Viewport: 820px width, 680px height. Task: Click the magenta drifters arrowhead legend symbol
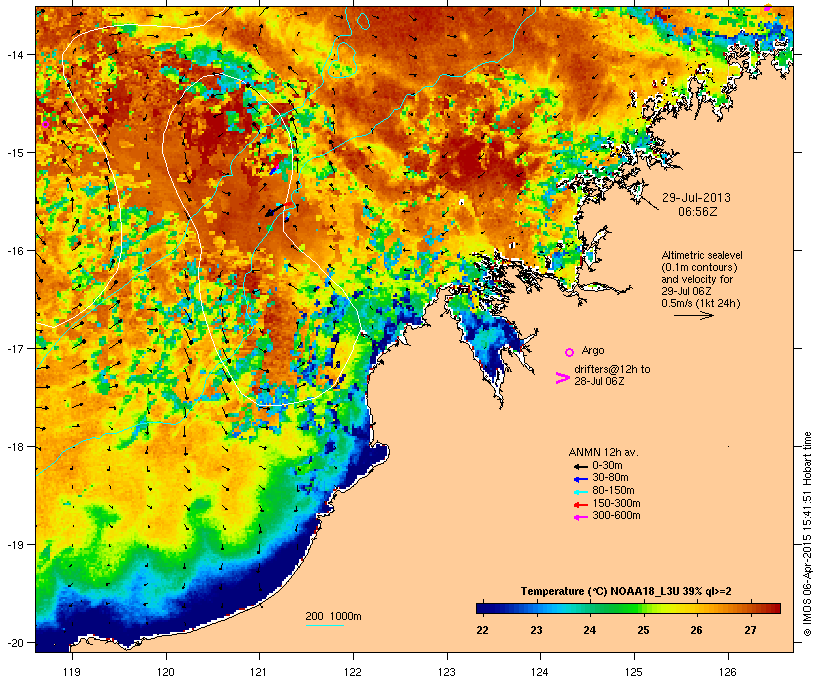(x=562, y=378)
